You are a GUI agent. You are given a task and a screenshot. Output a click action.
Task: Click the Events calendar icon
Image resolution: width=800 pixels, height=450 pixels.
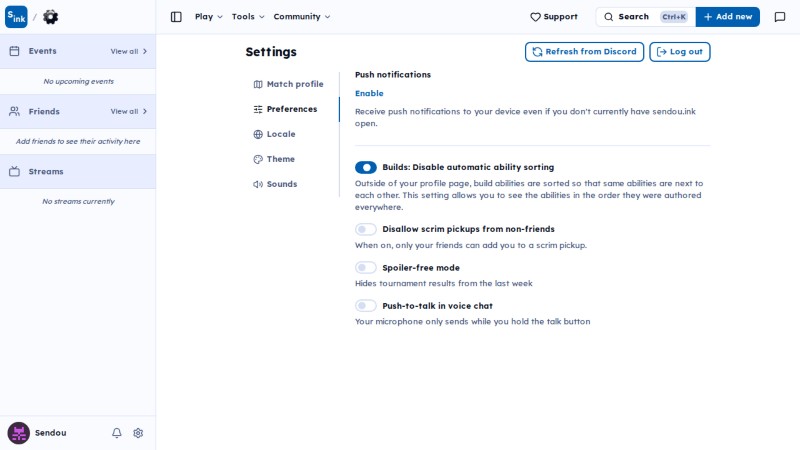14,51
